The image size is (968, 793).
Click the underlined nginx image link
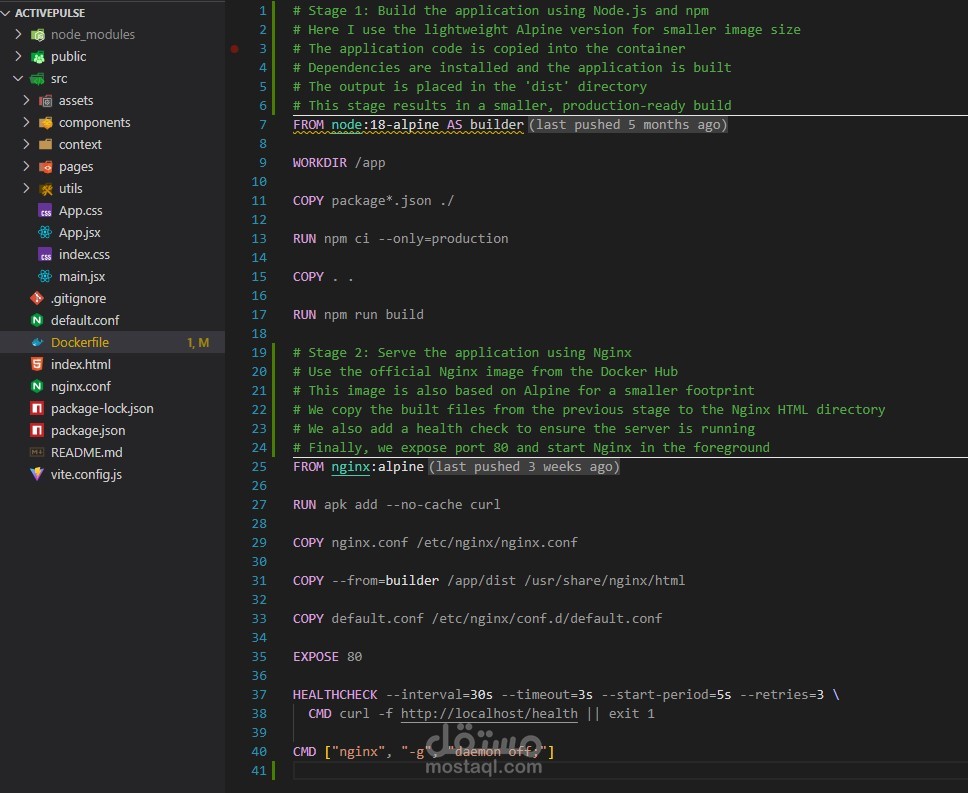click(x=350, y=467)
